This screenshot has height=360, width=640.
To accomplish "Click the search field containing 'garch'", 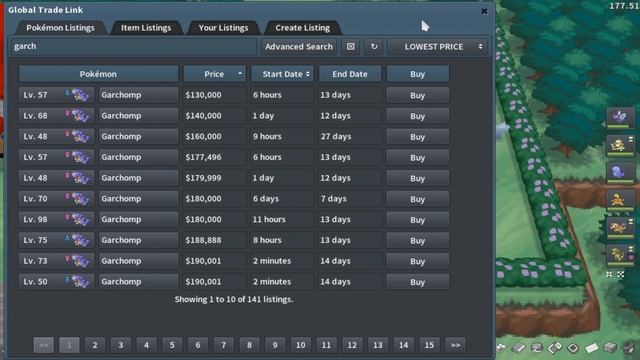I will (133, 47).
